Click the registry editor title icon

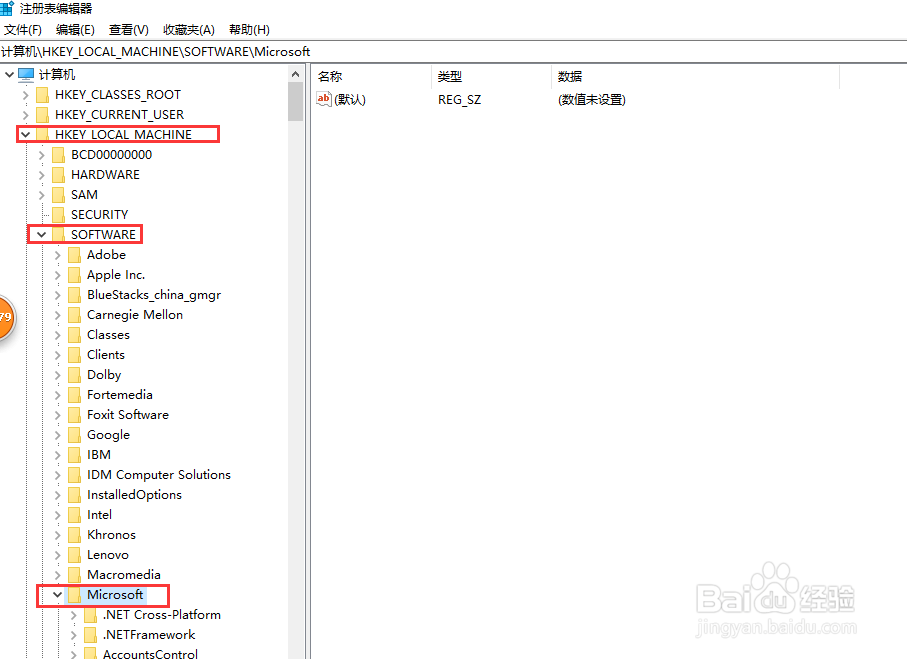point(7,8)
